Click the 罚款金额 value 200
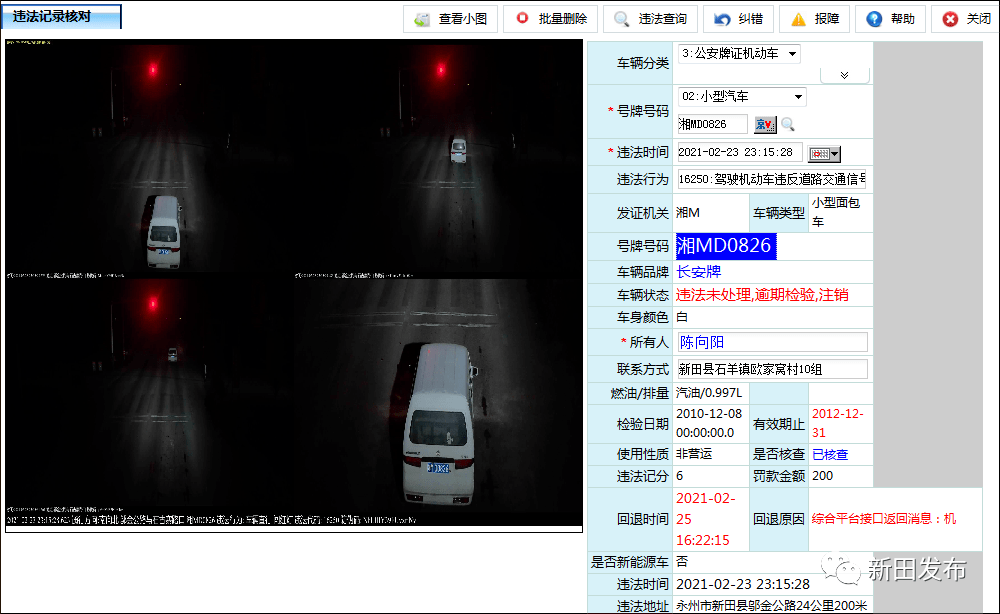Viewport: 1000px width, 614px height. click(823, 476)
